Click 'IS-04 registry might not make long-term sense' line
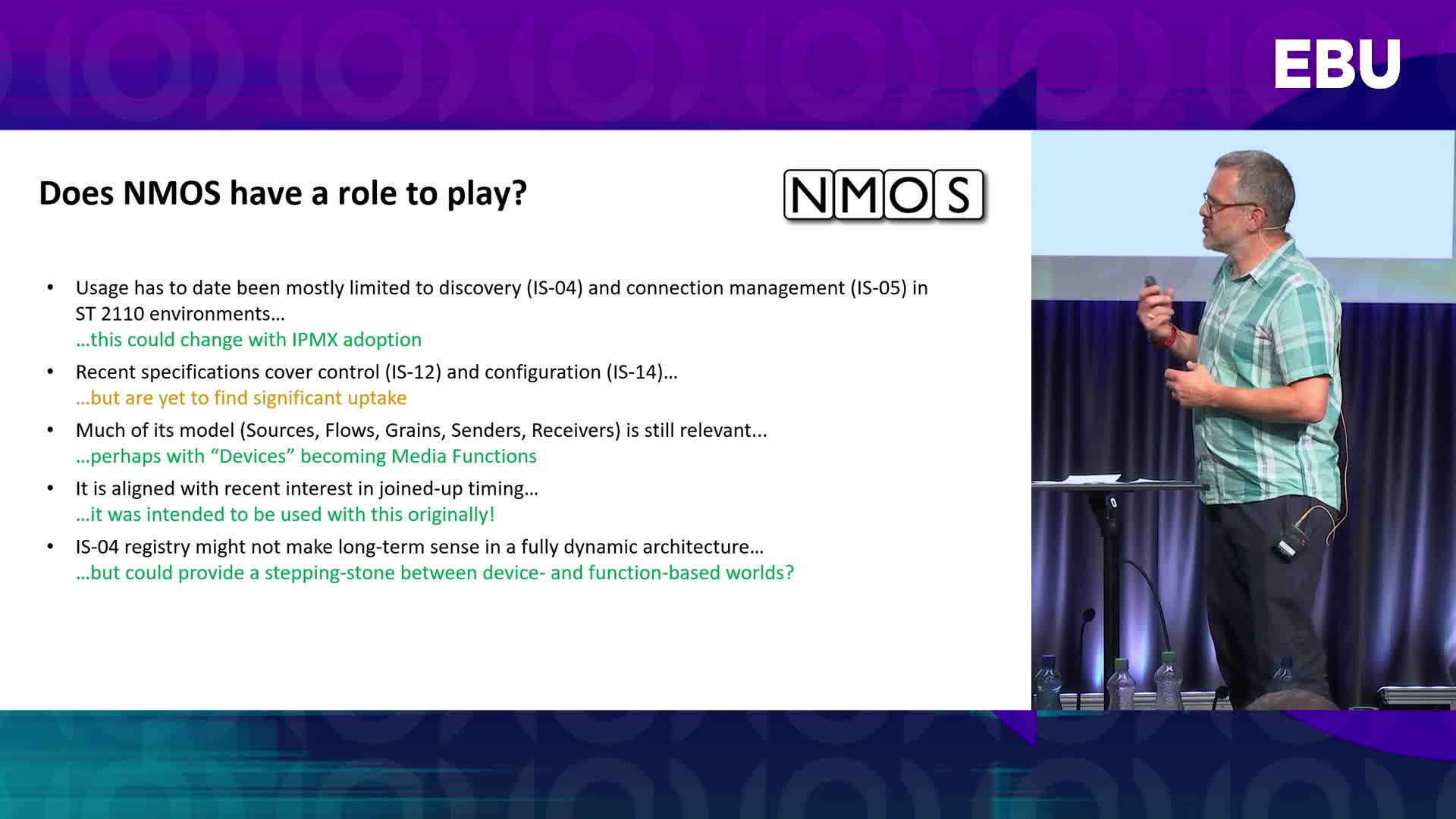This screenshot has width=1456, height=819. coord(419,548)
